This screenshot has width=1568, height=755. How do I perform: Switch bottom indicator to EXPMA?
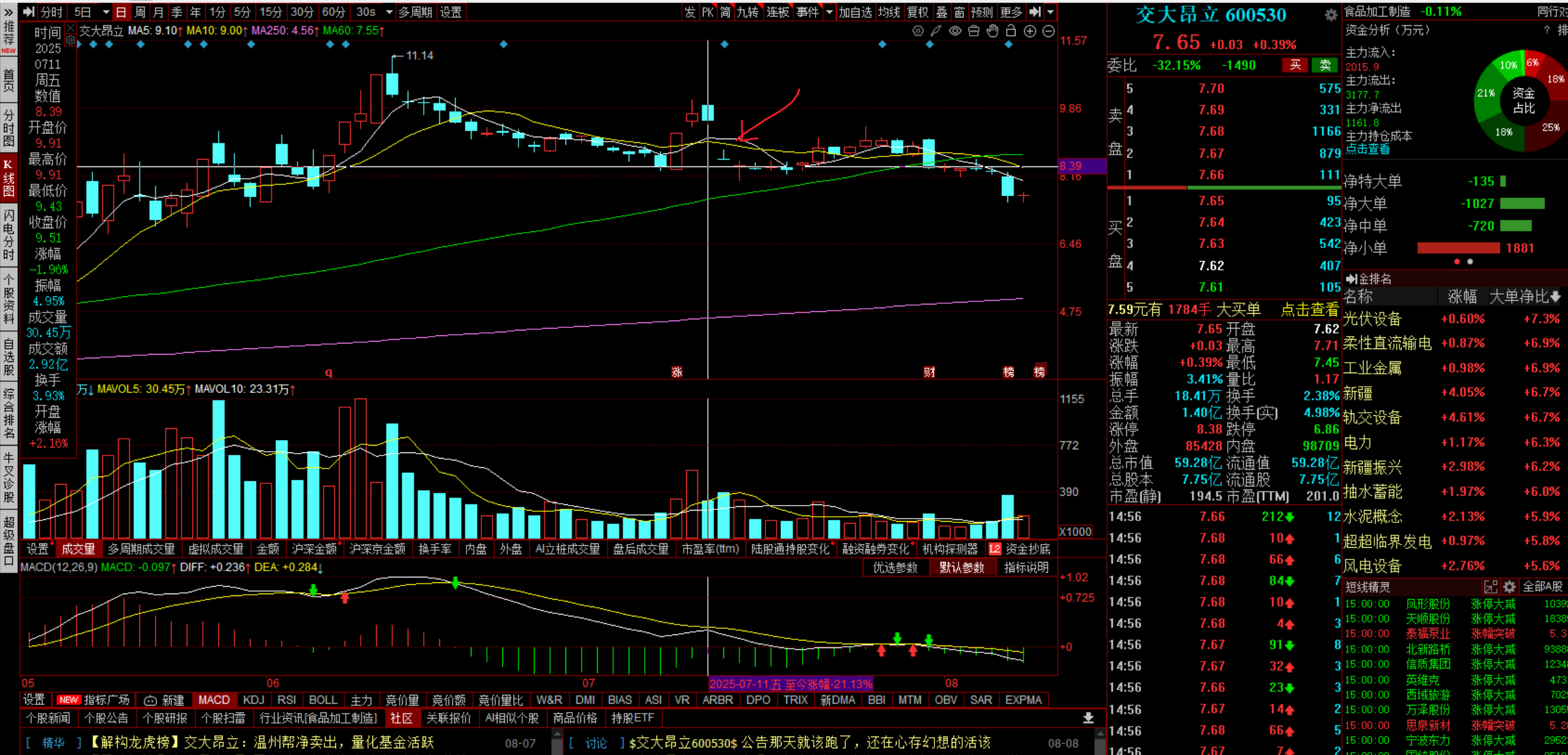pyautogui.click(x=1023, y=700)
